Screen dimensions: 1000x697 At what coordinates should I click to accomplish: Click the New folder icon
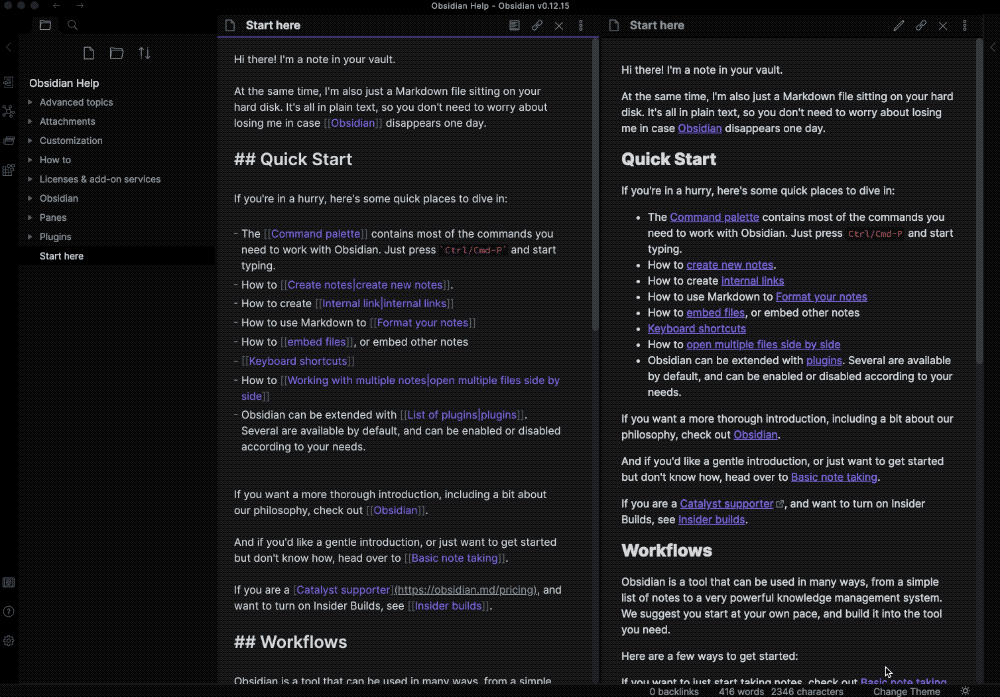pyautogui.click(x=117, y=54)
